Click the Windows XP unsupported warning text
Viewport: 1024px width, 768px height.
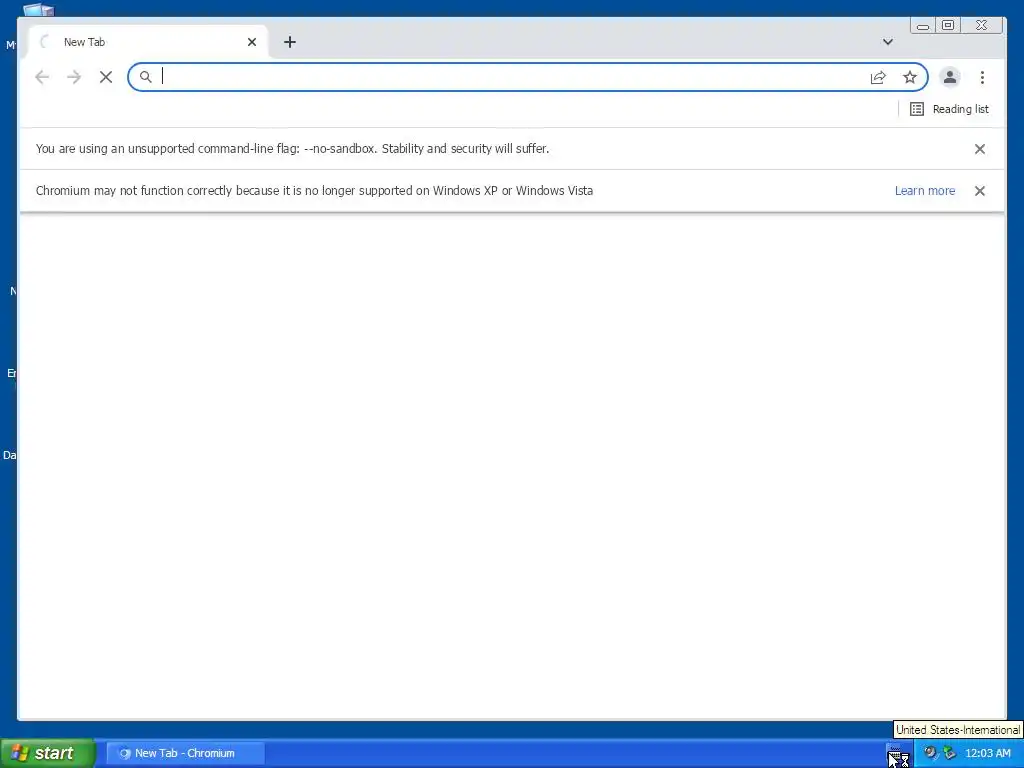pos(314,191)
